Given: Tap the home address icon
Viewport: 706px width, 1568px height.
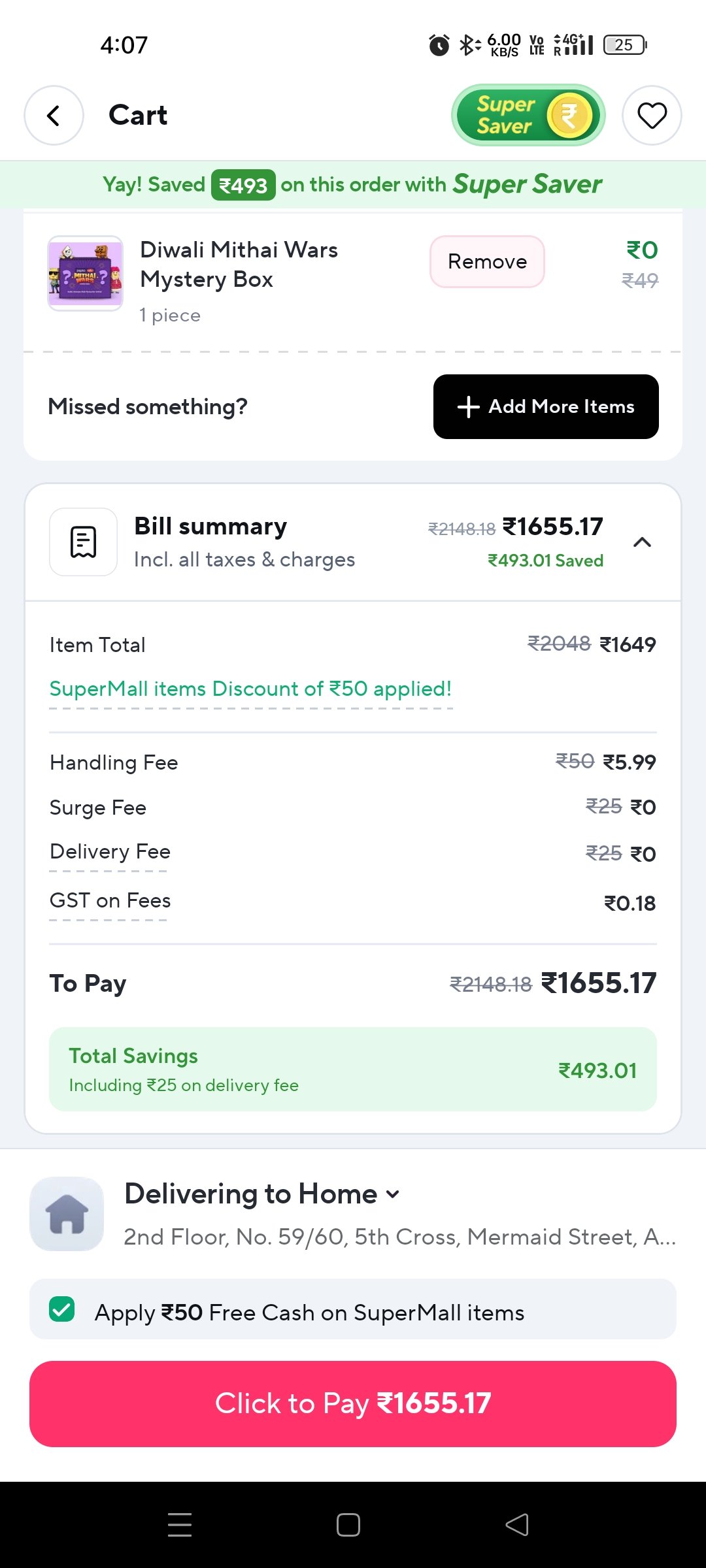Looking at the screenshot, I should click(x=67, y=1214).
